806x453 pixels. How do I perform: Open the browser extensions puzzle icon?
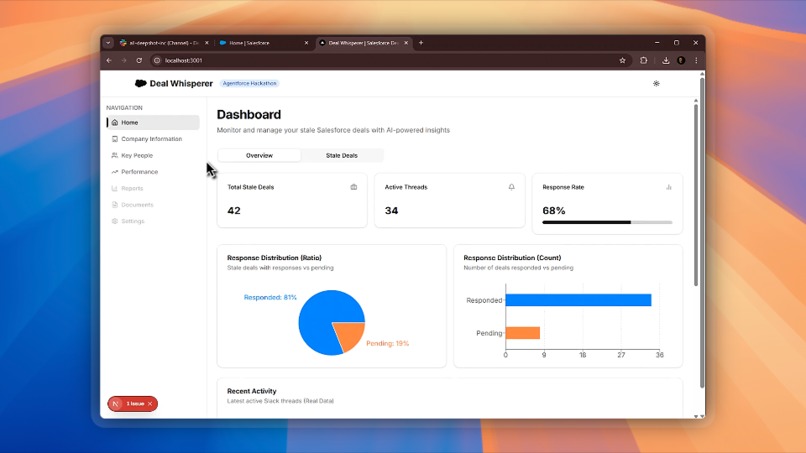pos(644,60)
